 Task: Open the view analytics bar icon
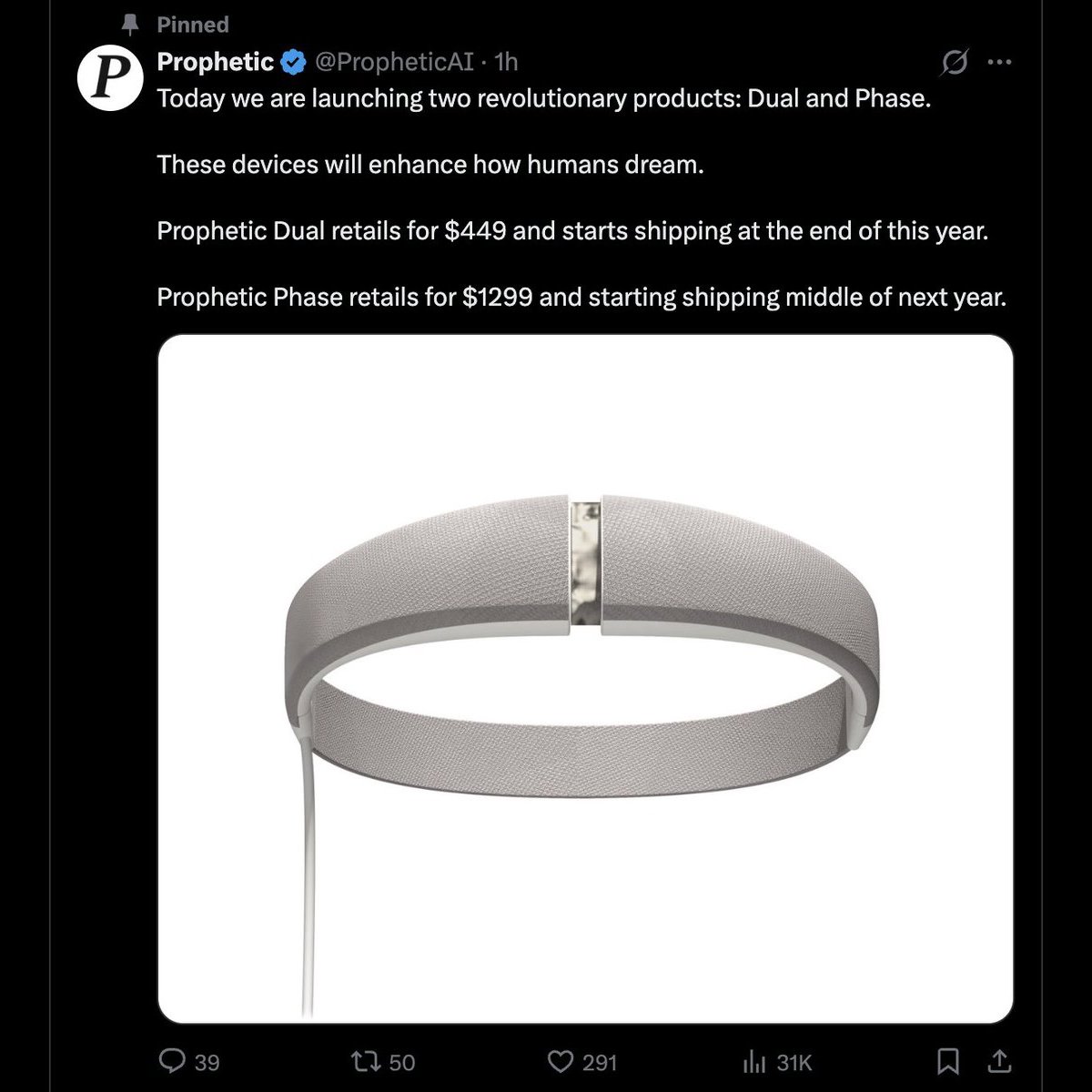[x=756, y=1061]
